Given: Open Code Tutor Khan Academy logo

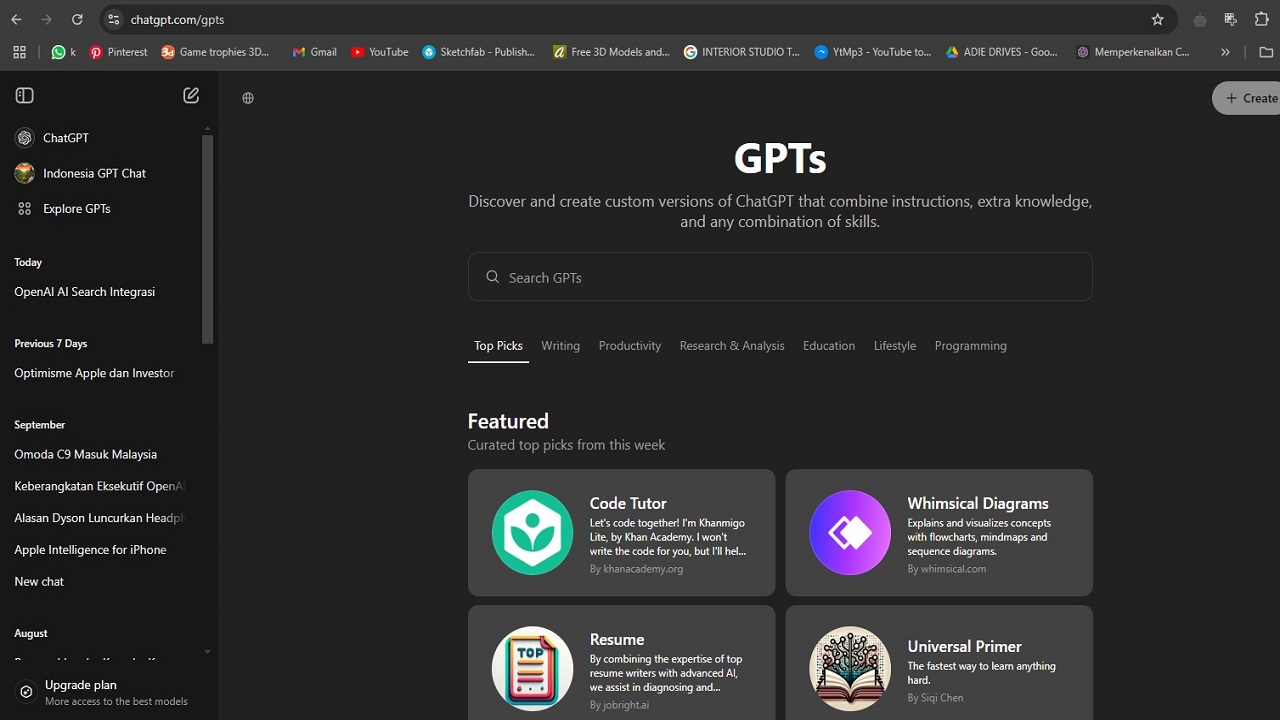Looking at the screenshot, I should pyautogui.click(x=532, y=532).
